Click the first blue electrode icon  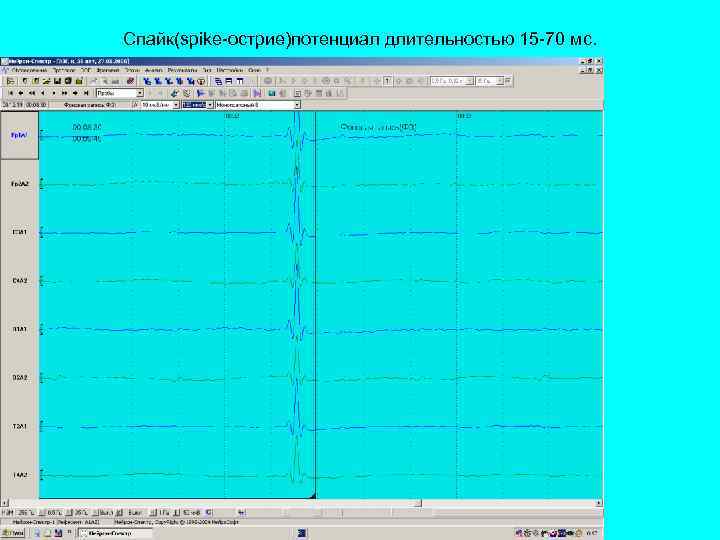(x=148, y=81)
